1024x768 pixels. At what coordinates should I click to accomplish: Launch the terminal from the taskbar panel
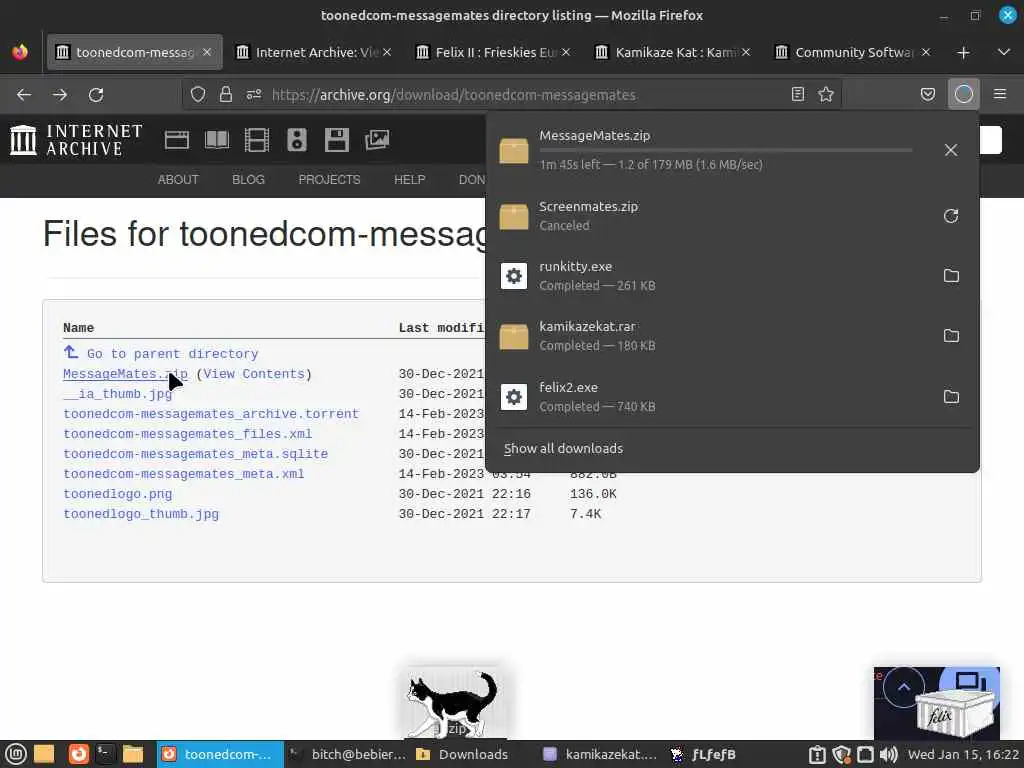click(104, 754)
